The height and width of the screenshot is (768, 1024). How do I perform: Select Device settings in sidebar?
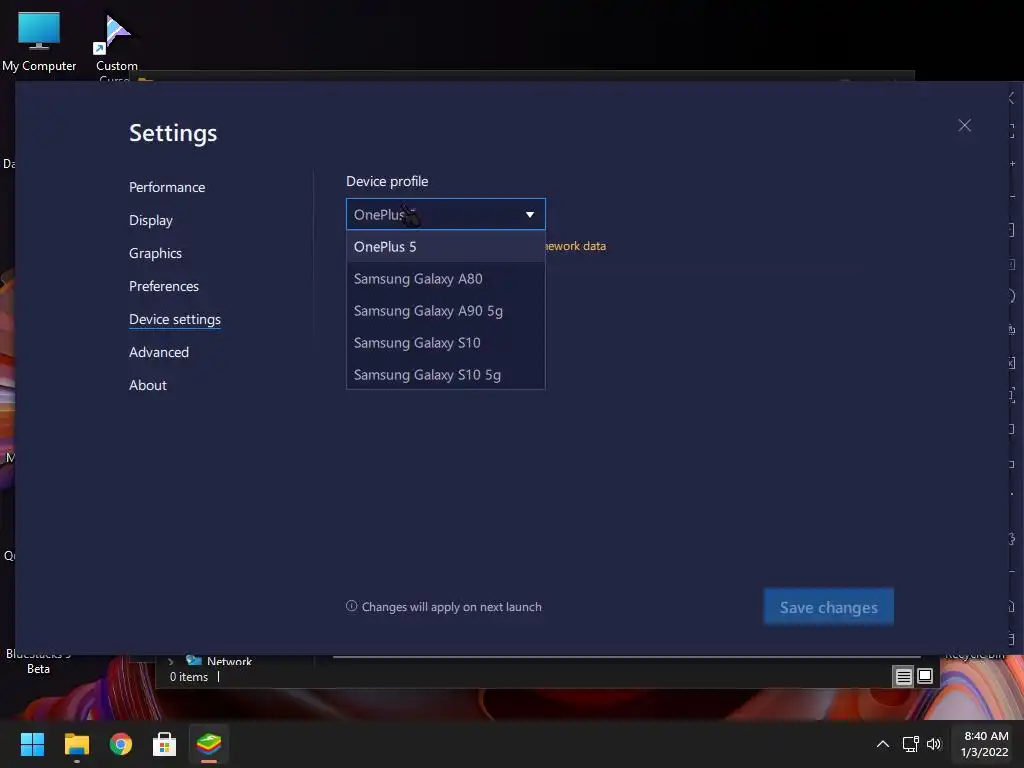click(174, 319)
